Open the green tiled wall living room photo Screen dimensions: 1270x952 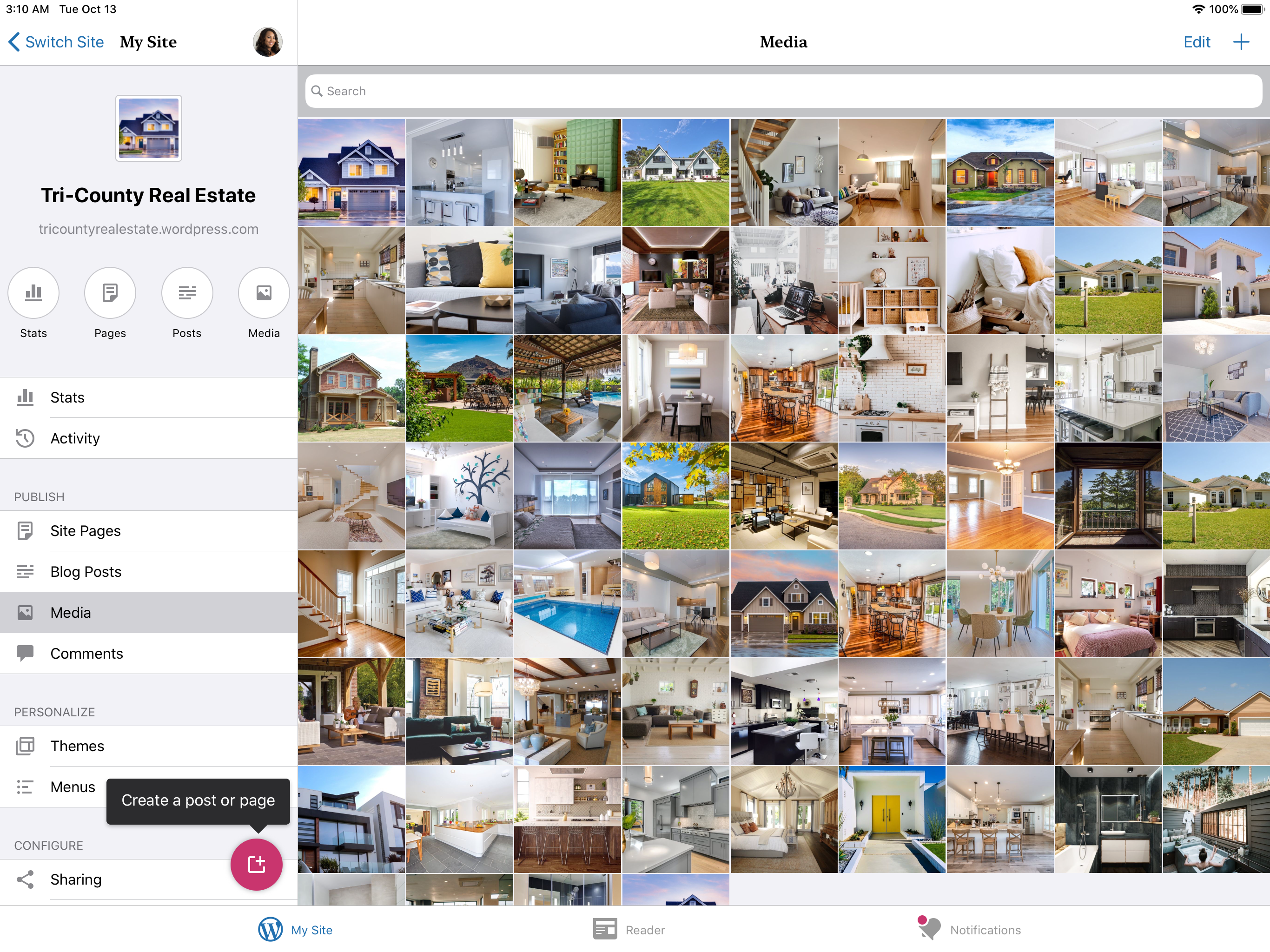[x=567, y=172]
